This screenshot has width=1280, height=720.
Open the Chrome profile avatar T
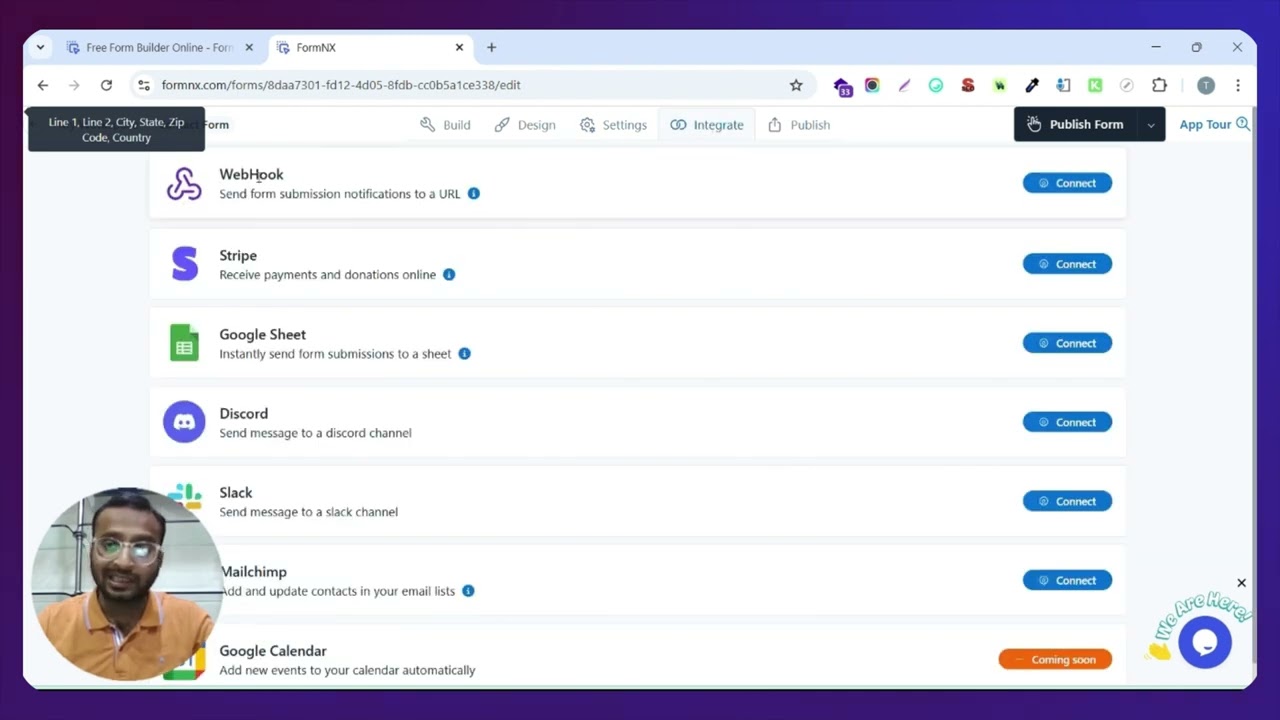1206,86
